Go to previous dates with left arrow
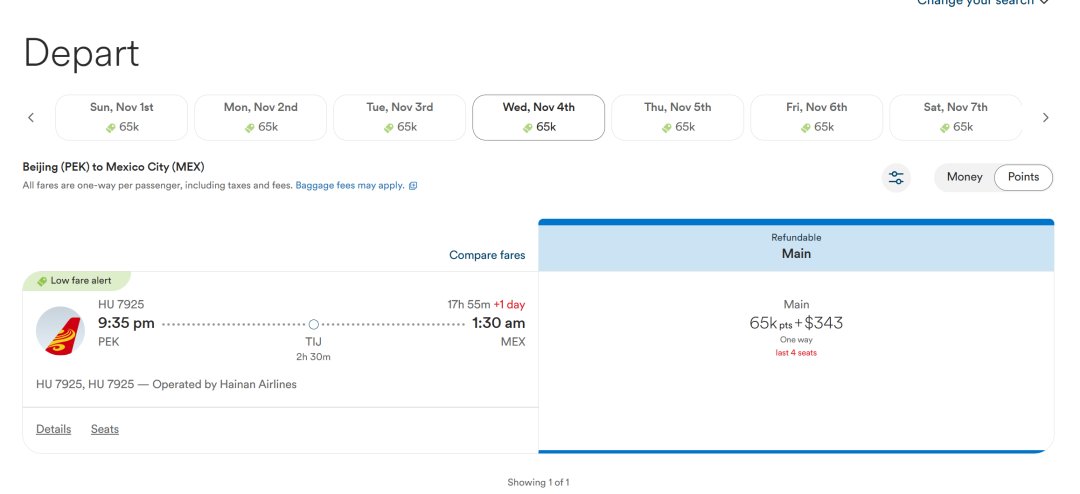Image resolution: width=1080 pixels, height=494 pixels. 31,118
